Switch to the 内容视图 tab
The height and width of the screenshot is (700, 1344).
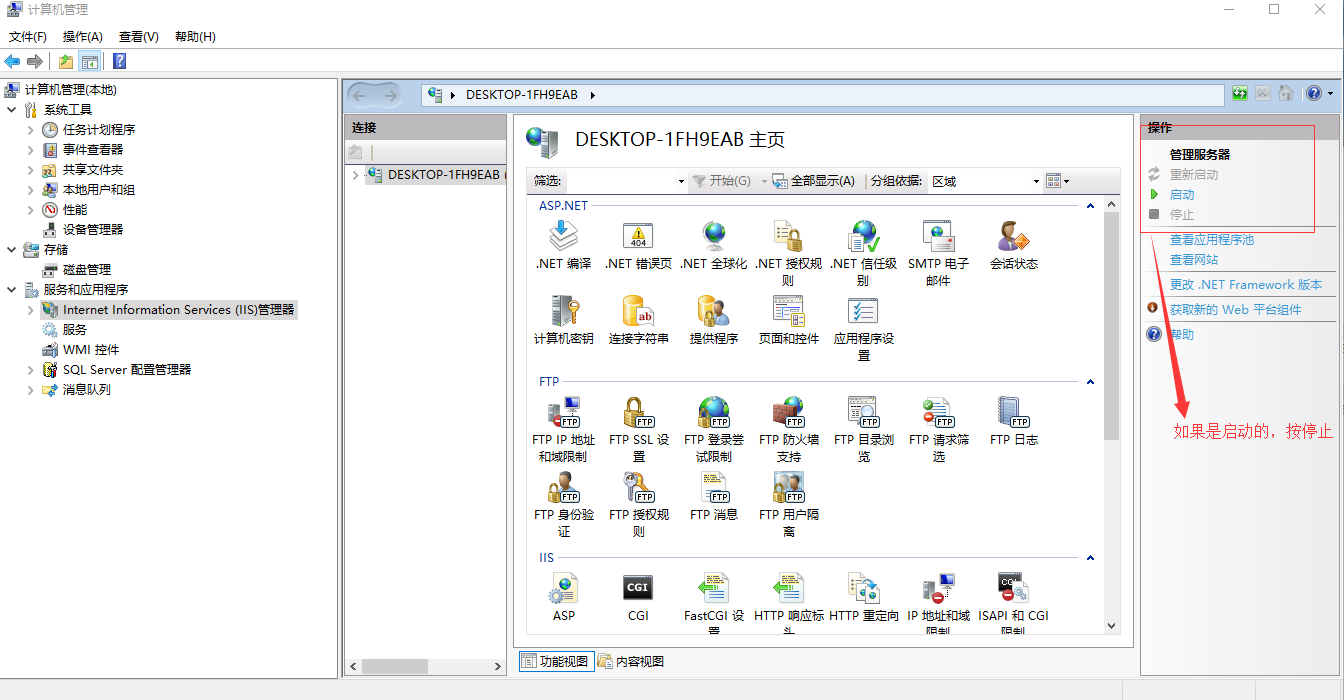[x=630, y=661]
